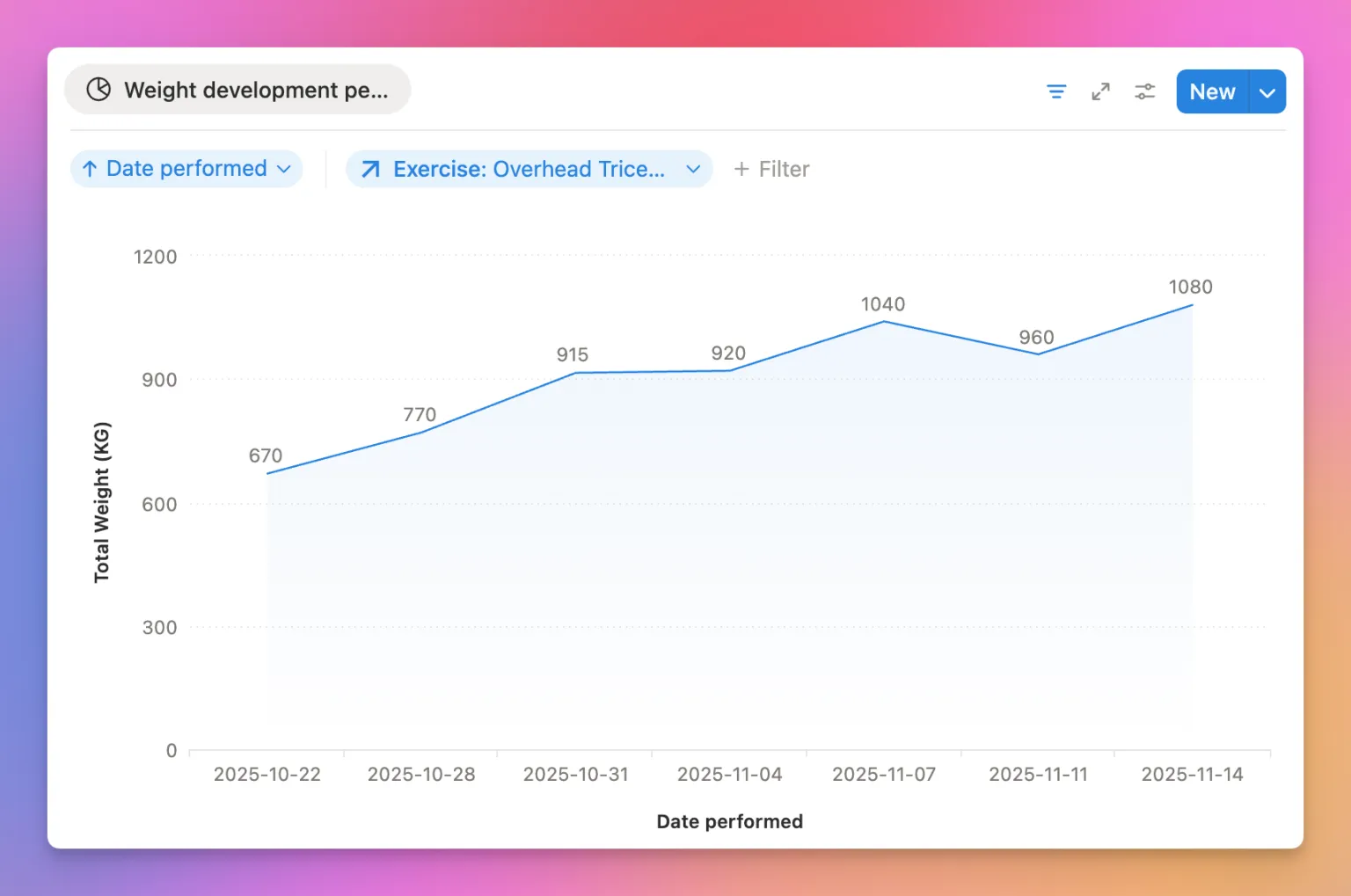
Task: Select the 1080 data point on the chart
Action: pos(1192,305)
